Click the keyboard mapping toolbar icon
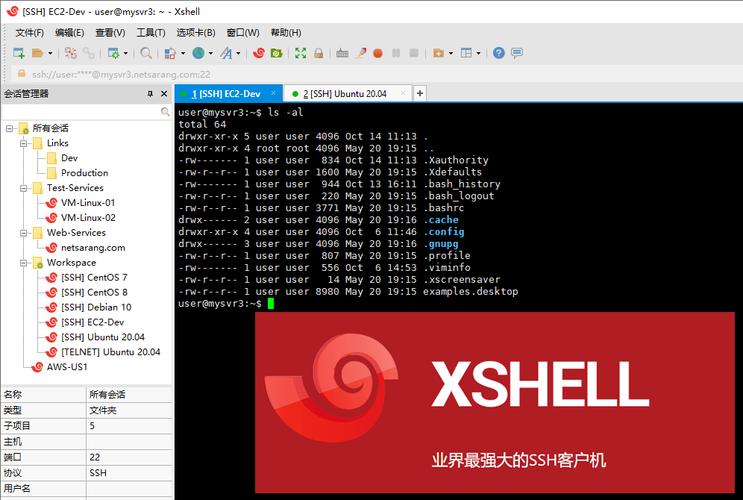 pyautogui.click(x=342, y=53)
